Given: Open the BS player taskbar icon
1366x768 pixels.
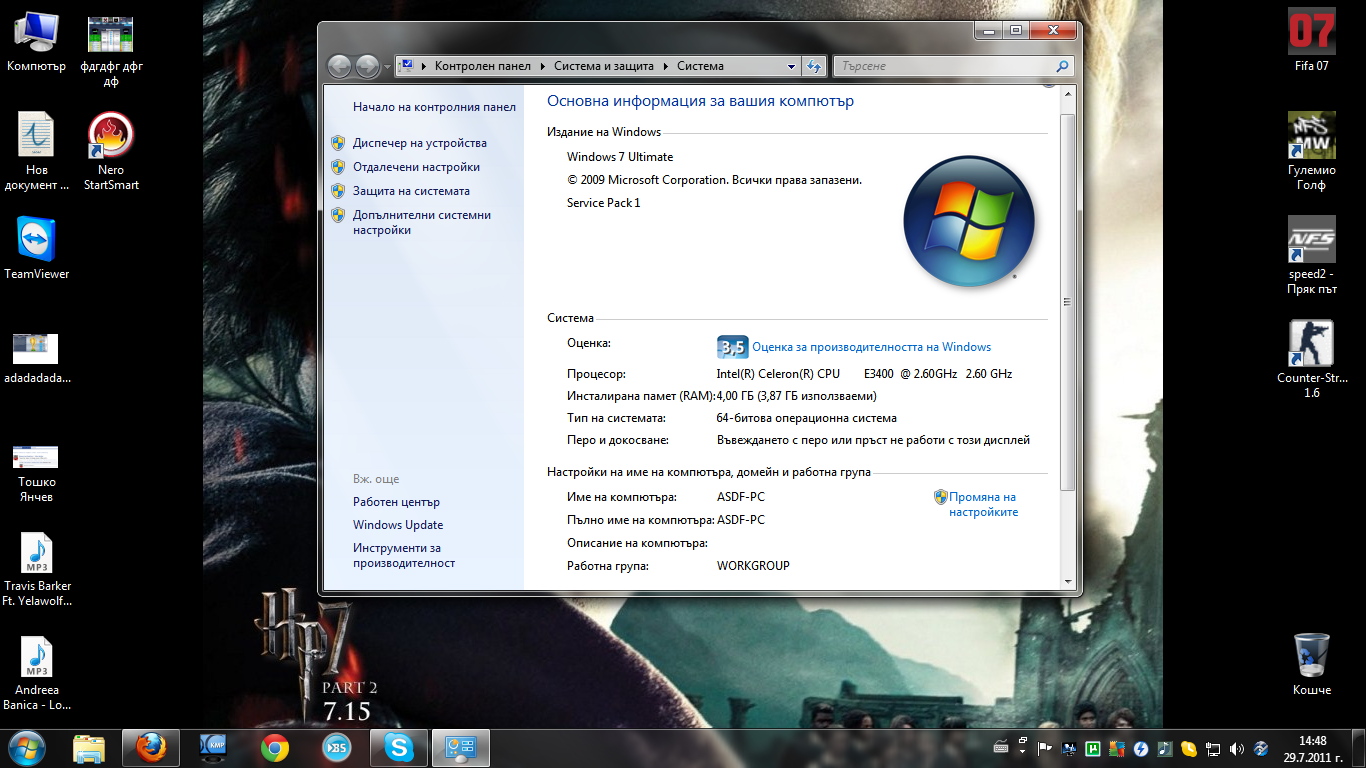Looking at the screenshot, I should tap(337, 747).
